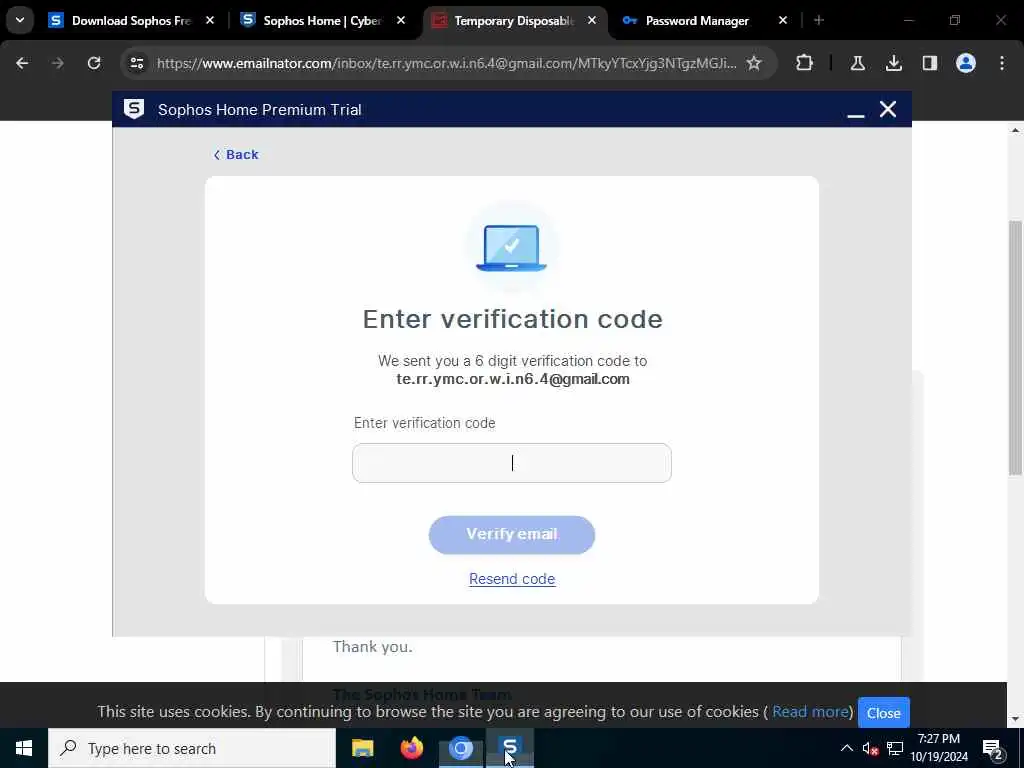Click the Verify email button
This screenshot has height=768, width=1024.
(511, 535)
